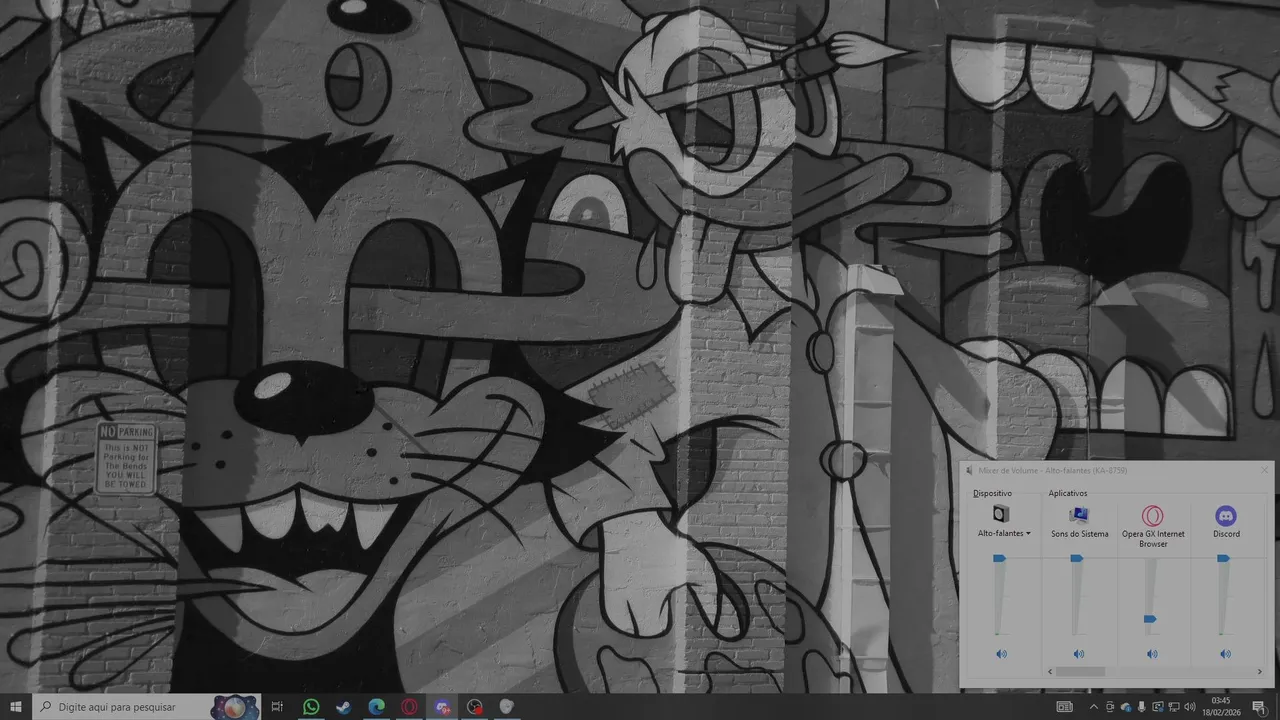Mute Discord audio in the mixer
This screenshot has width=1280, height=720.
coord(1225,654)
